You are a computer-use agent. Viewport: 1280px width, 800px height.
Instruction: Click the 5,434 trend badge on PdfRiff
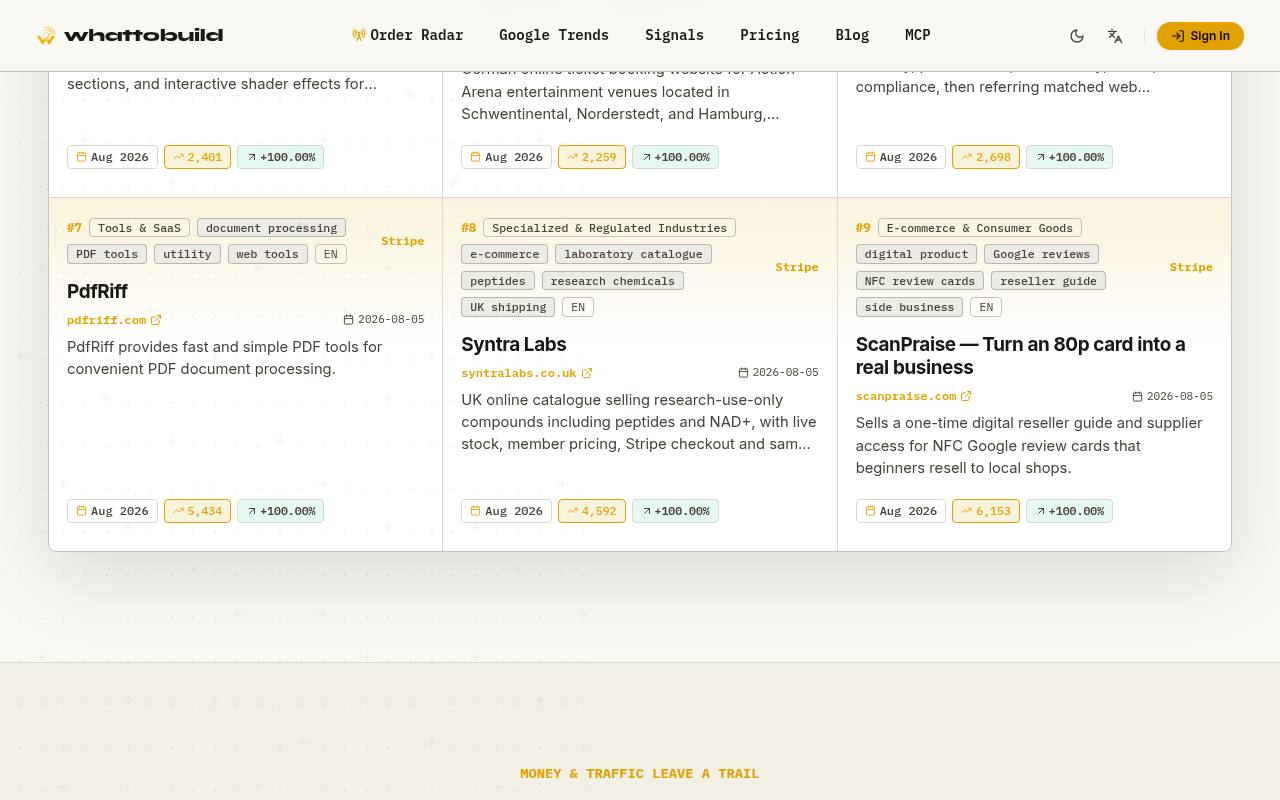click(x=197, y=511)
